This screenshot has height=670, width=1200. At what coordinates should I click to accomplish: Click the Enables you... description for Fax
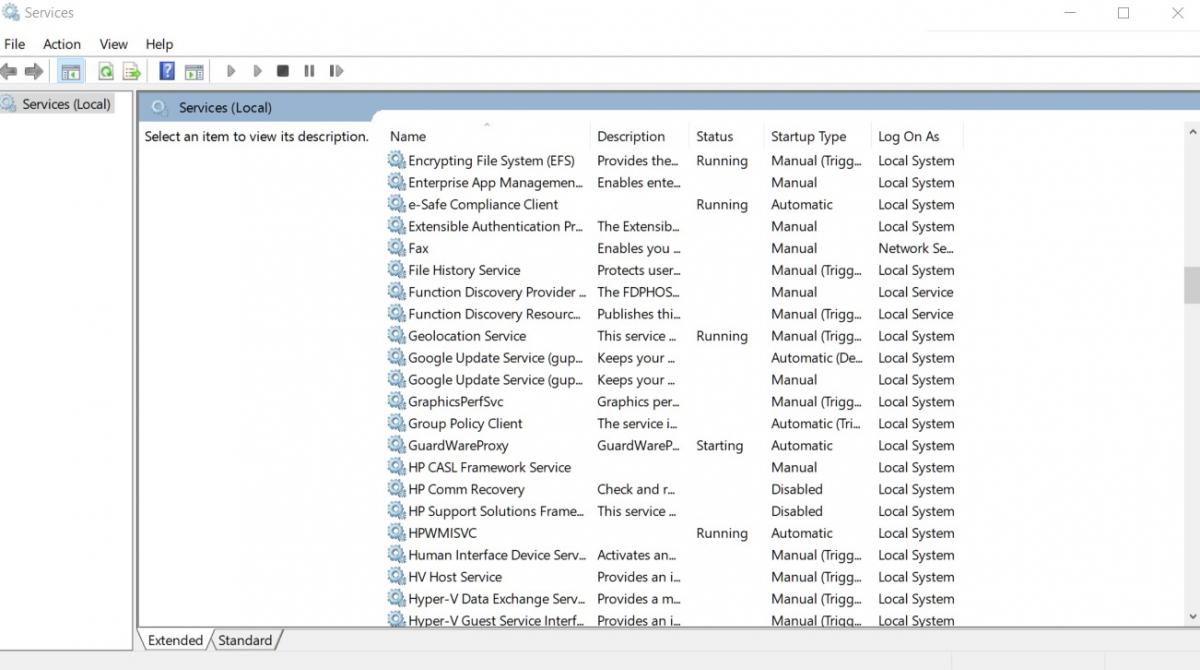pyautogui.click(x=638, y=248)
